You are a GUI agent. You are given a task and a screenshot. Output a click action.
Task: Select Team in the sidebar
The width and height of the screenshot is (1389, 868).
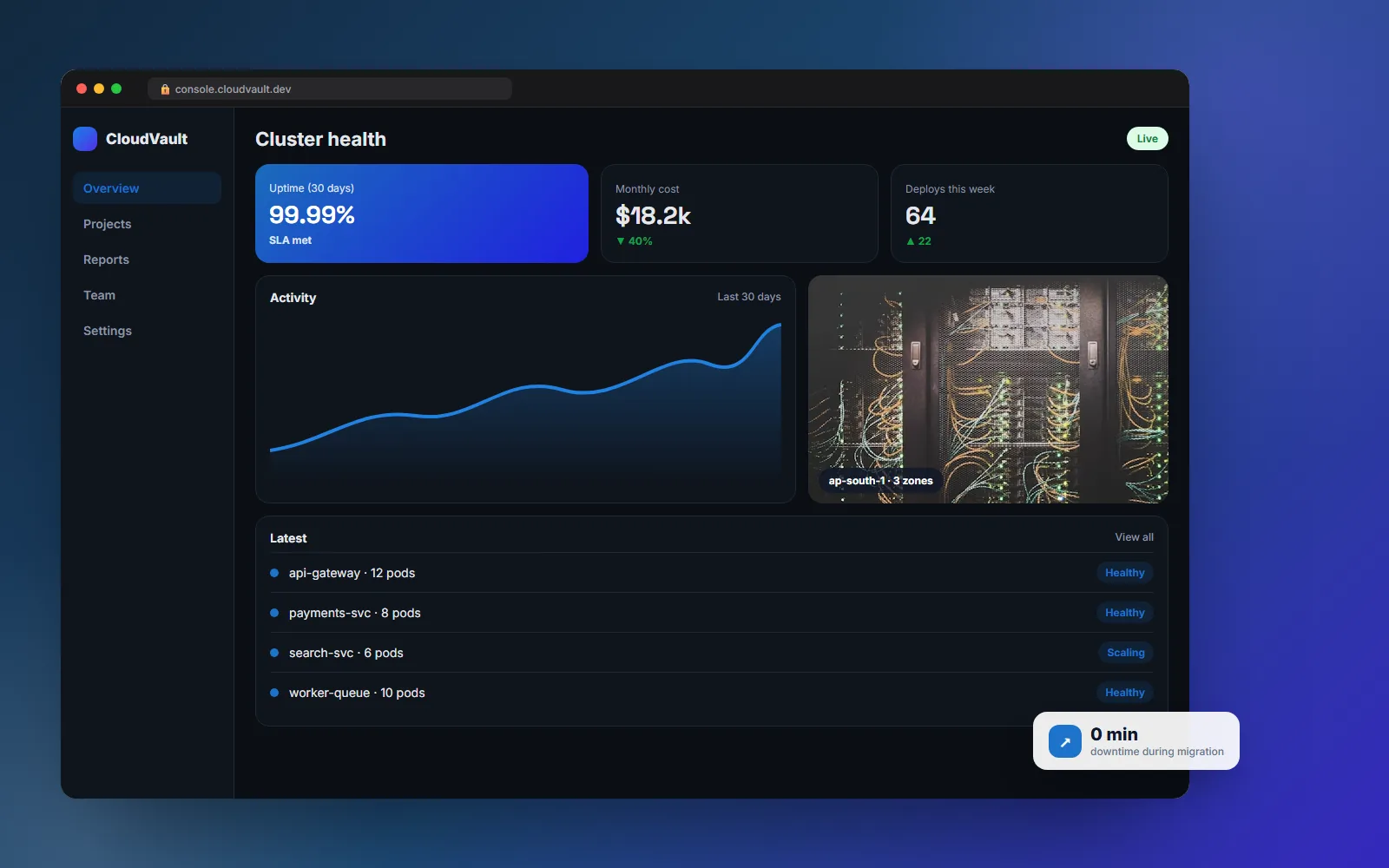[147, 295]
